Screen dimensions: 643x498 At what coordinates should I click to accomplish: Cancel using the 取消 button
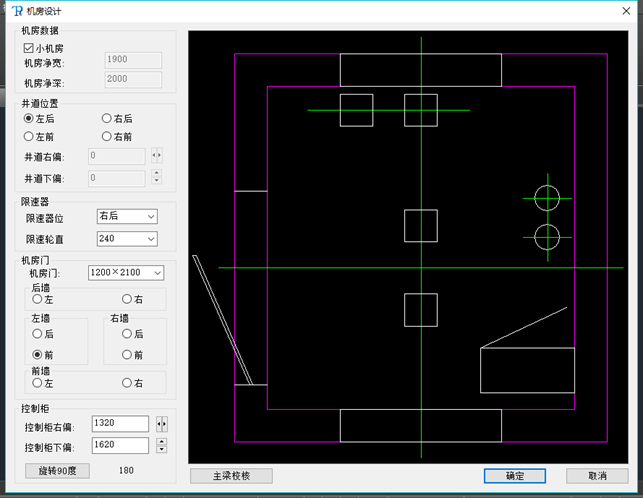(597, 476)
